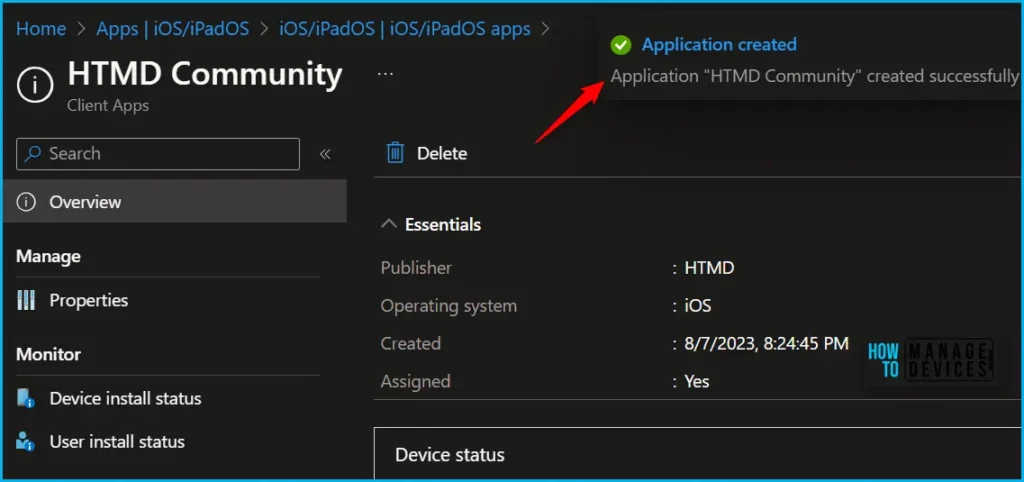This screenshot has width=1024, height=482.
Task: Click the HTMD Community page title
Action: tap(205, 74)
